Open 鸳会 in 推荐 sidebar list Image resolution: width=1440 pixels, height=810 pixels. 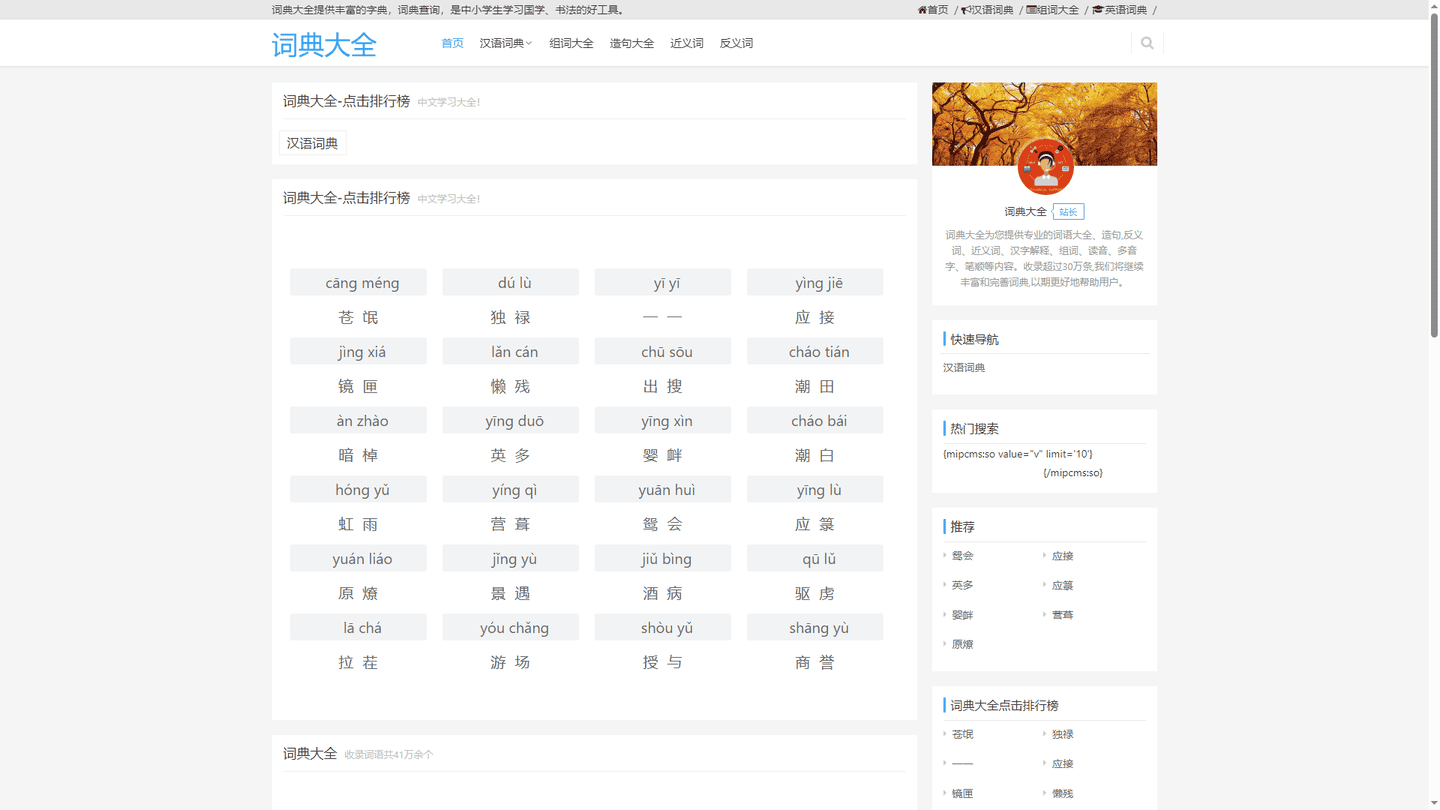pos(962,556)
